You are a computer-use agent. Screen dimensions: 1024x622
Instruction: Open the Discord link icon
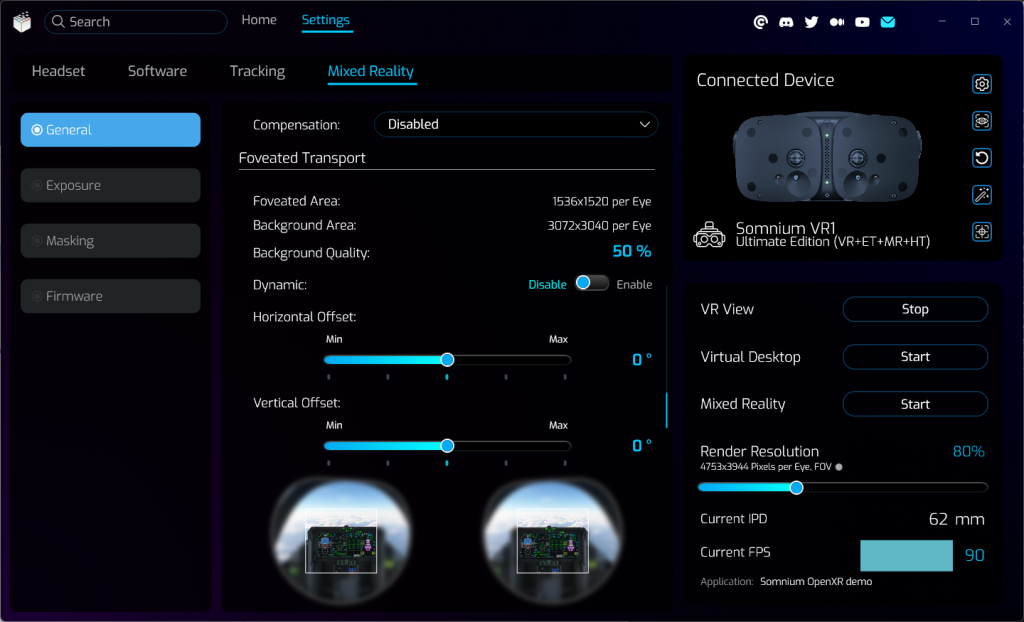pyautogui.click(x=786, y=22)
